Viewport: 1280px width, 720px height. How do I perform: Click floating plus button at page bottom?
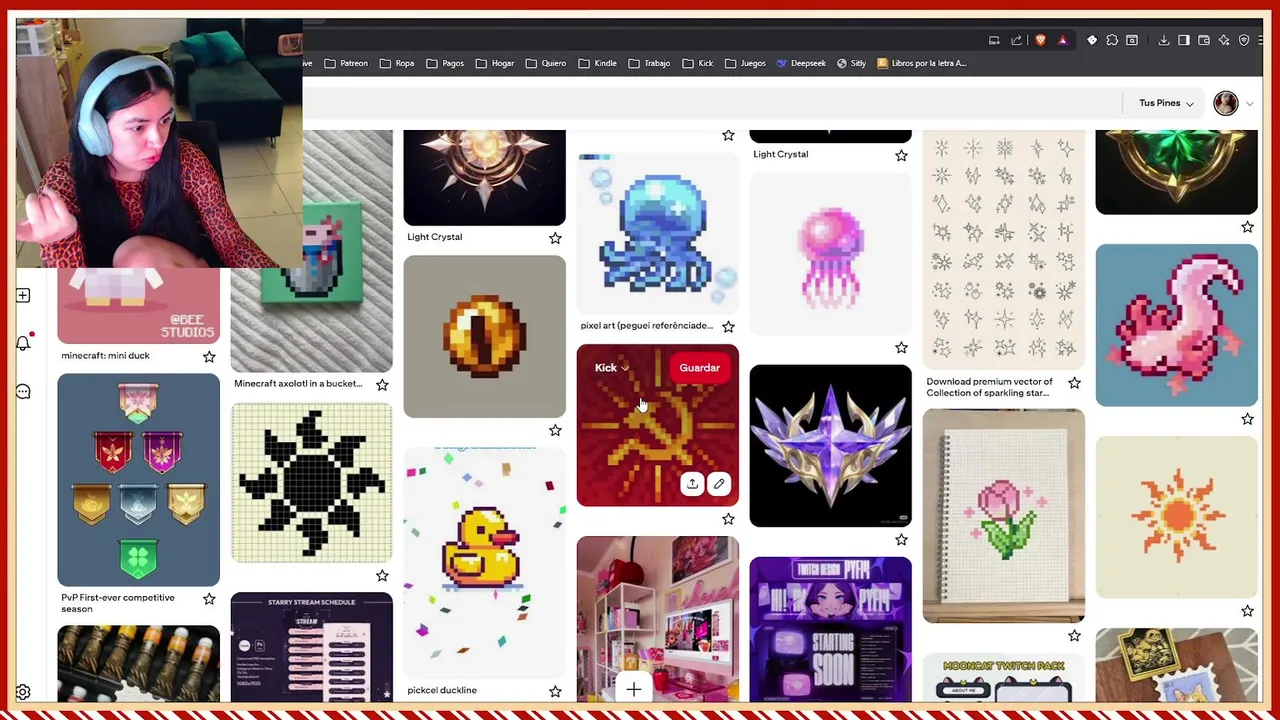634,689
